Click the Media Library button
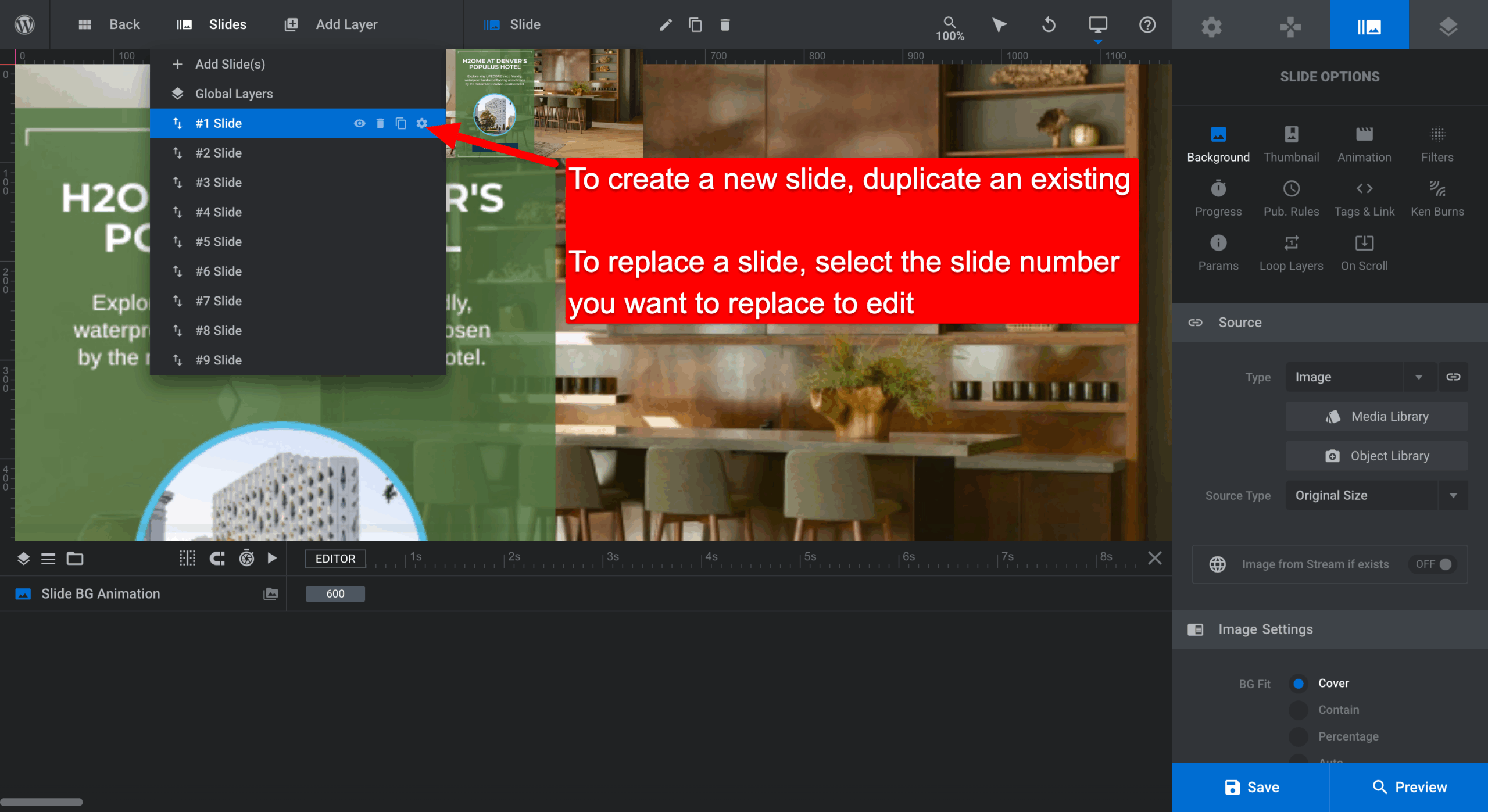This screenshot has height=812, width=1488. [x=1376, y=417]
